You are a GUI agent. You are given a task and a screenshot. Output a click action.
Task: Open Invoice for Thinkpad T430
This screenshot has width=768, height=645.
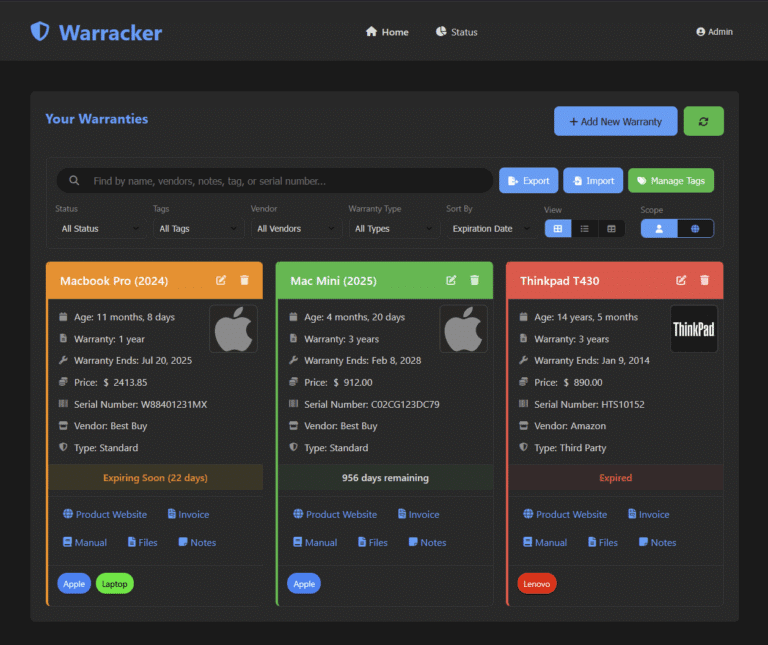pyautogui.click(x=648, y=514)
